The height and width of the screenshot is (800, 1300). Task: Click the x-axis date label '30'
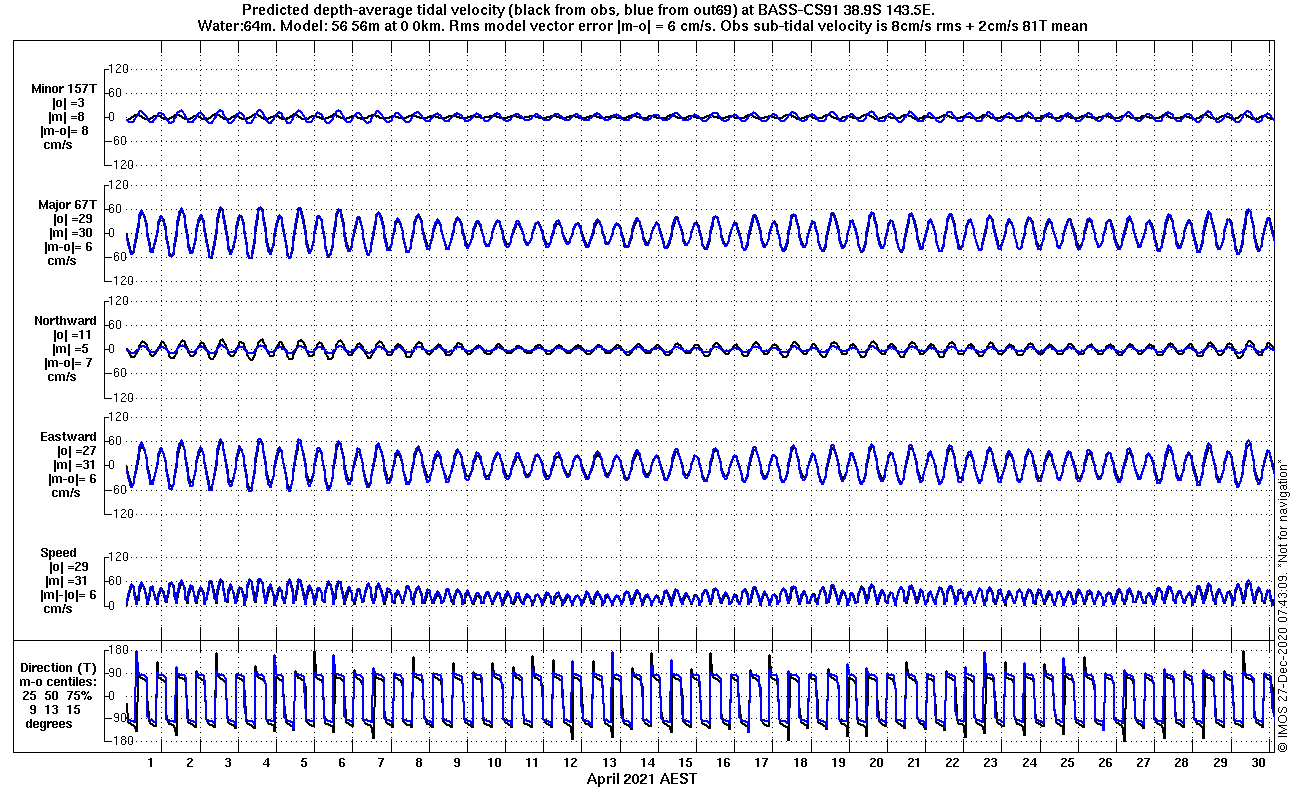coord(1258,763)
